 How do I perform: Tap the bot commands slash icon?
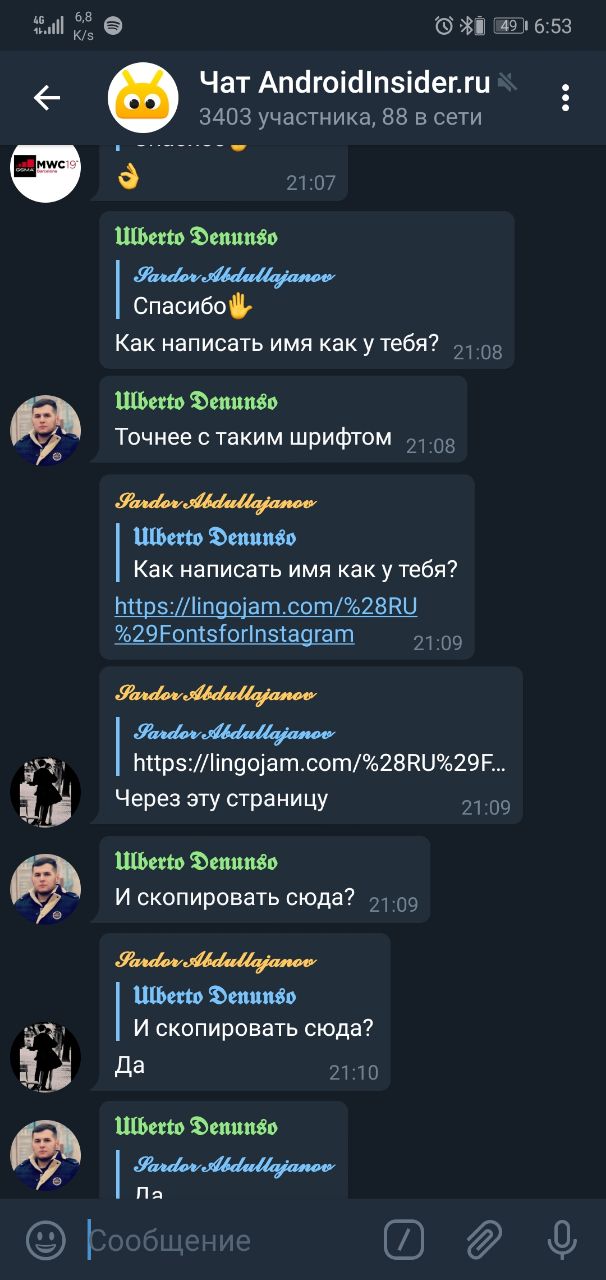pyautogui.click(x=404, y=1240)
